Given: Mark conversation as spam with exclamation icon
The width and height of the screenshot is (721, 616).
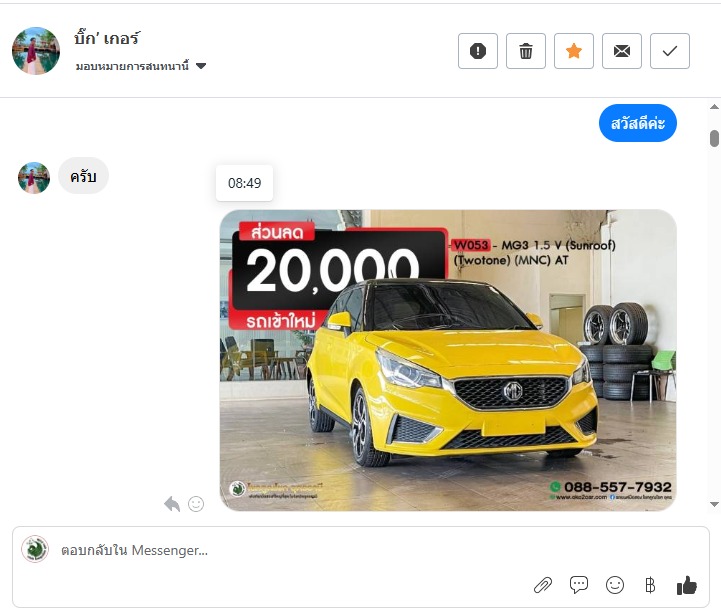Looking at the screenshot, I should tap(478, 51).
